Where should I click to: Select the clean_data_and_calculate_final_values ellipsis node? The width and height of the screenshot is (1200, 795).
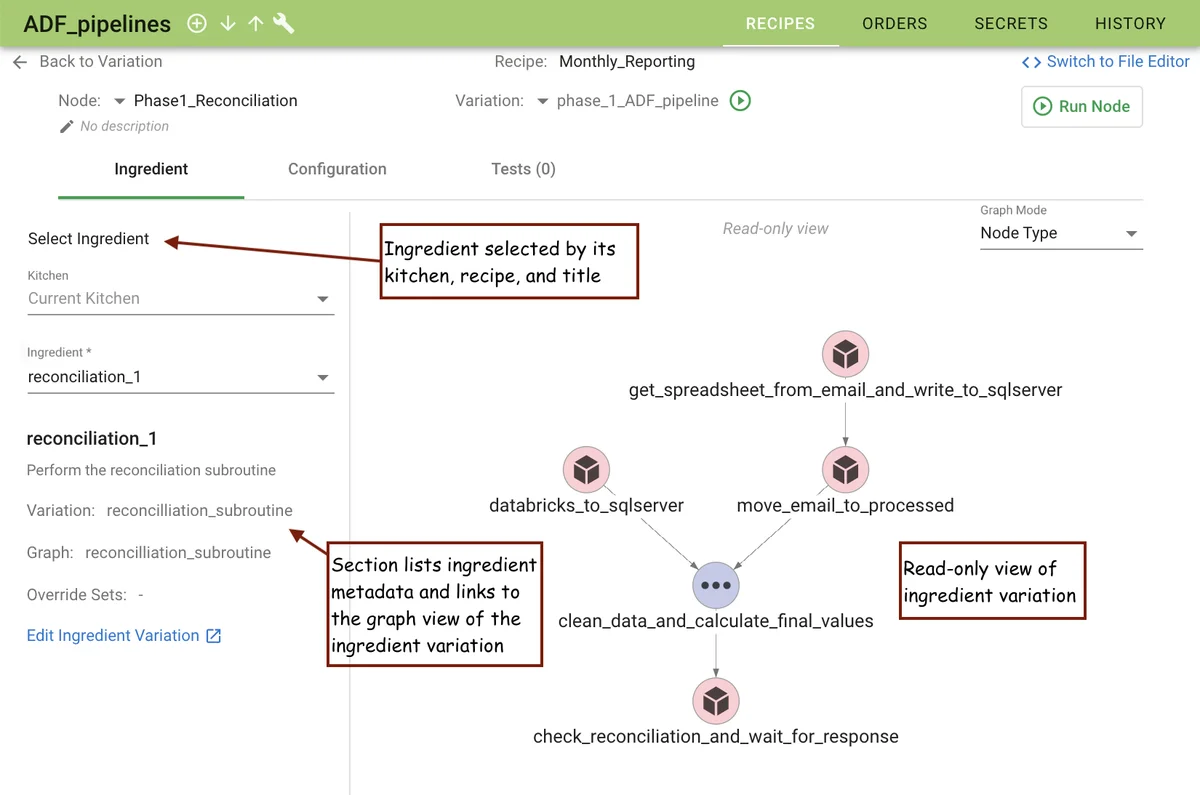pyautogui.click(x=716, y=585)
